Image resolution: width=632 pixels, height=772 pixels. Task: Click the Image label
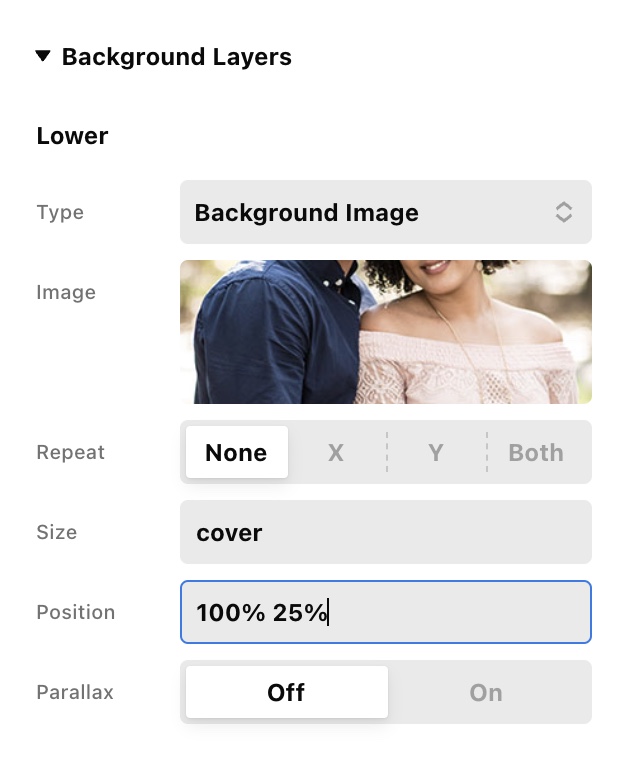(66, 292)
